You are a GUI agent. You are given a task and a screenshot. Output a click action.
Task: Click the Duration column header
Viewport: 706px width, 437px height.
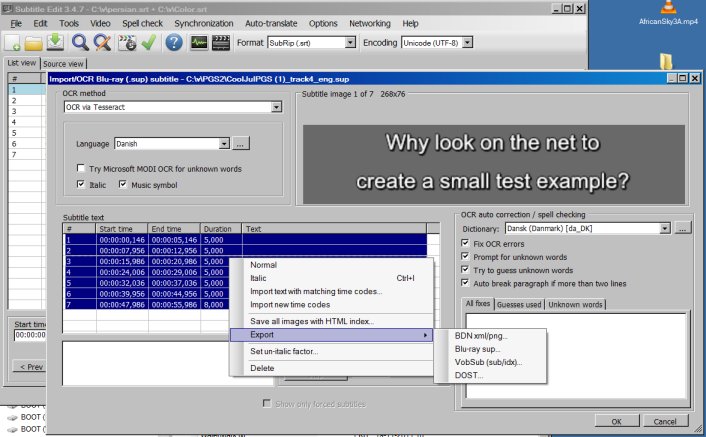pyautogui.click(x=221, y=229)
